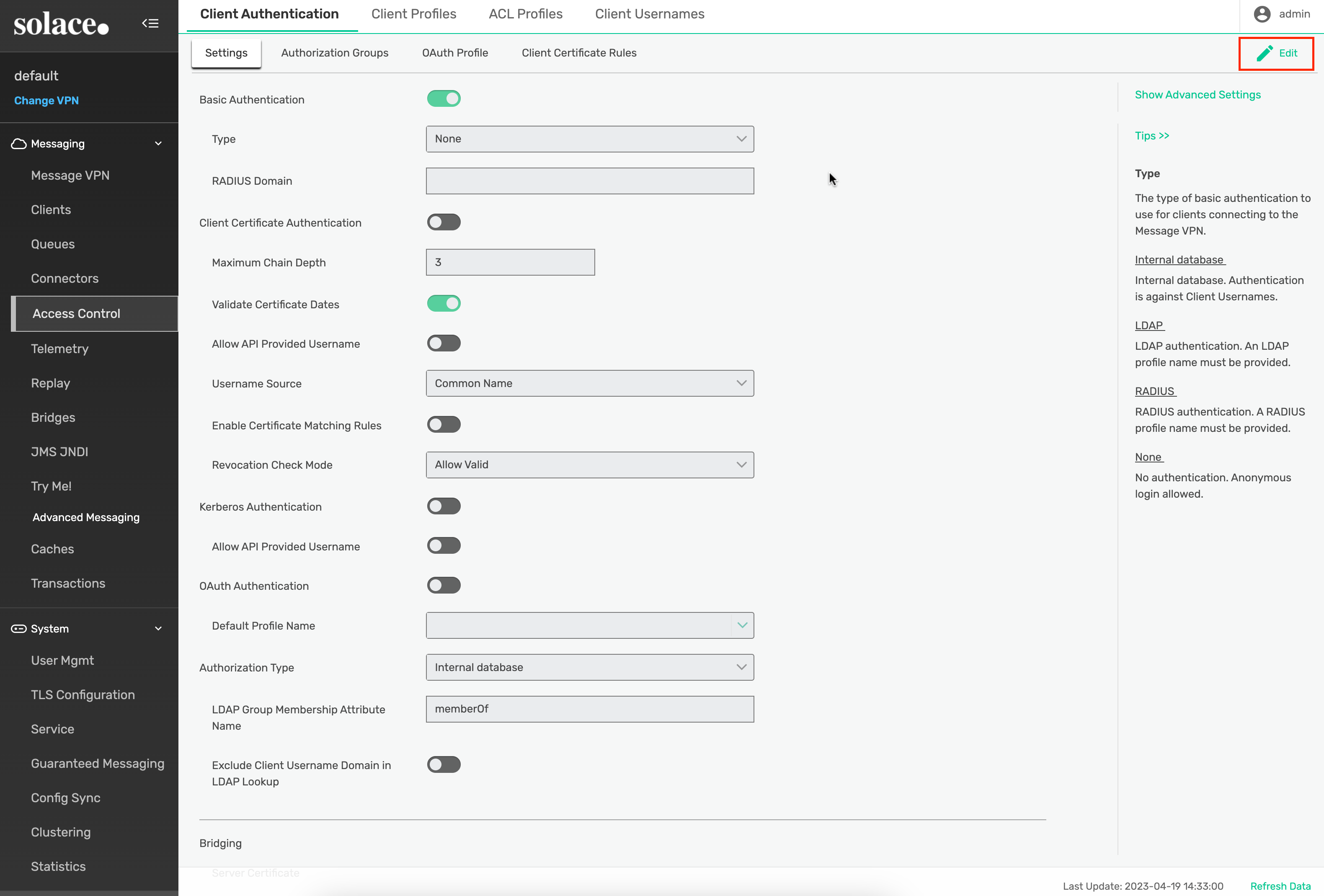Expand the Revocation Check Mode dropdown
1324x896 pixels.
[x=589, y=465]
